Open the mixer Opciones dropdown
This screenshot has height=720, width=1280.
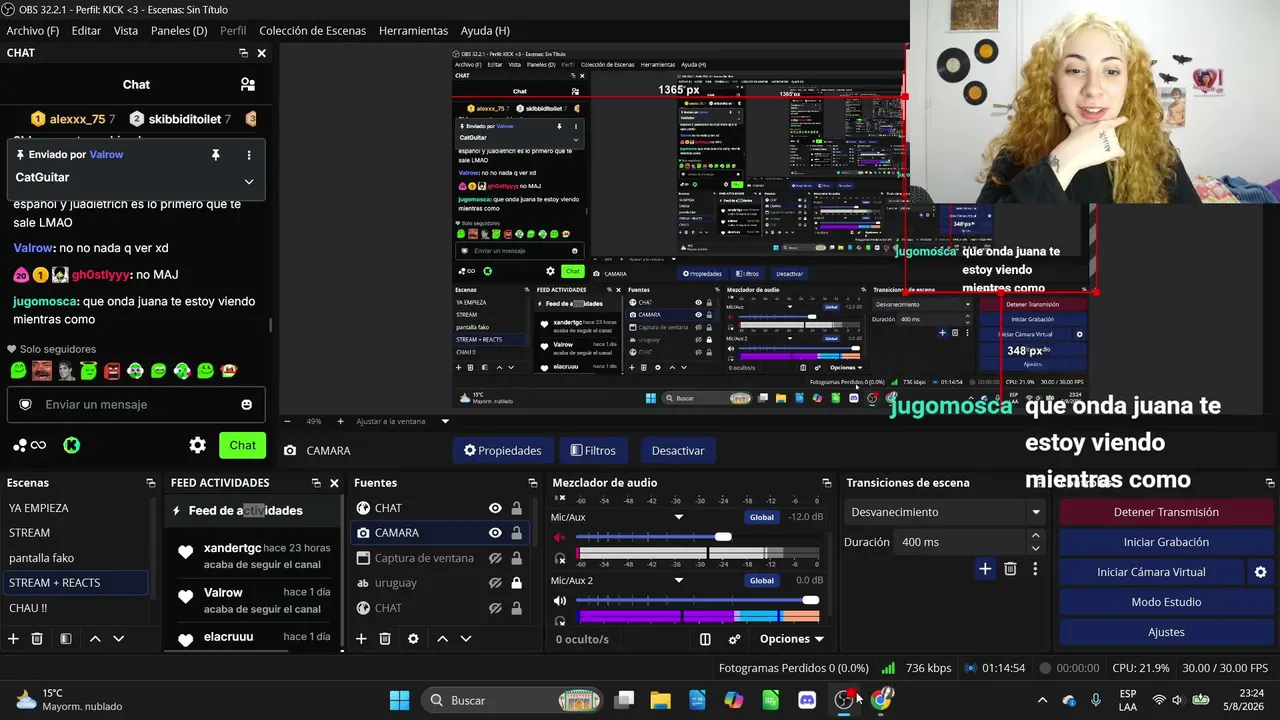pyautogui.click(x=792, y=639)
